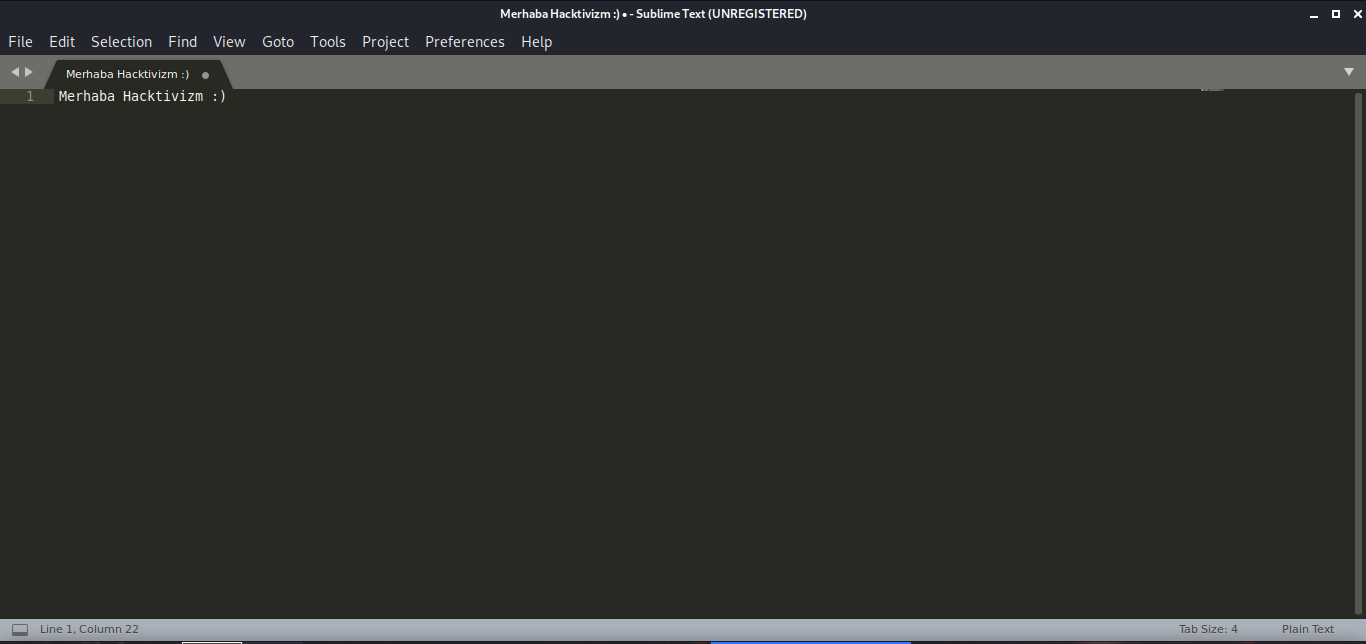1366x644 pixels.
Task: Click the unsaved dot on the Merhaba tab
Action: point(205,75)
